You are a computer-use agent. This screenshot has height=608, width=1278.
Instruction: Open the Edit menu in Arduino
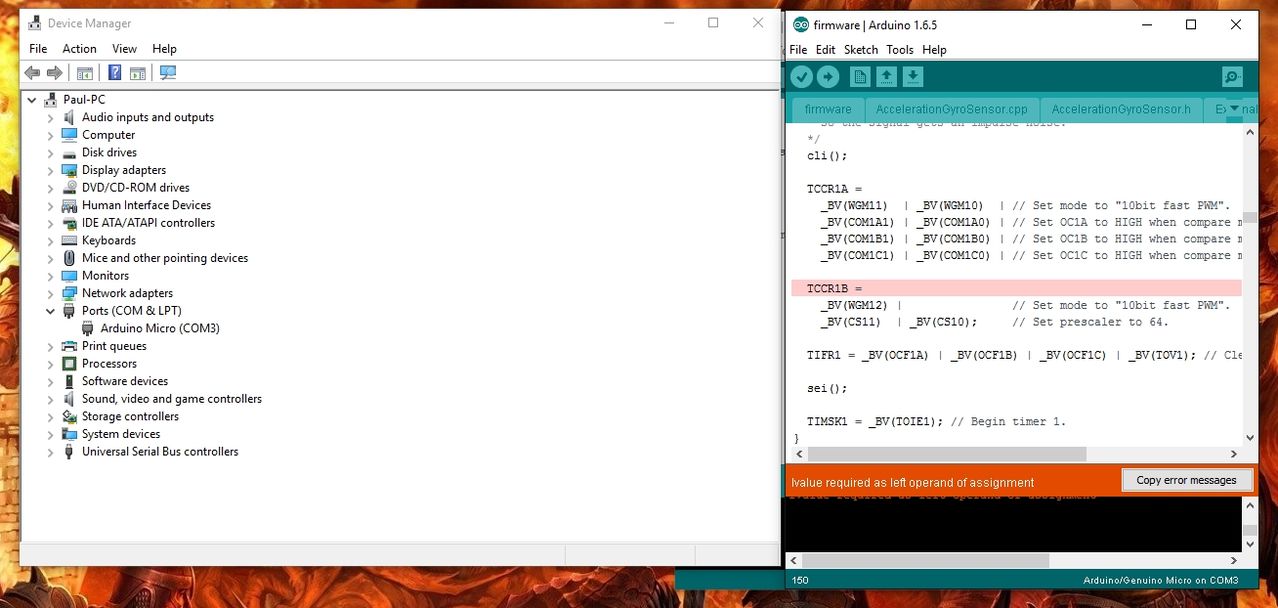825,49
